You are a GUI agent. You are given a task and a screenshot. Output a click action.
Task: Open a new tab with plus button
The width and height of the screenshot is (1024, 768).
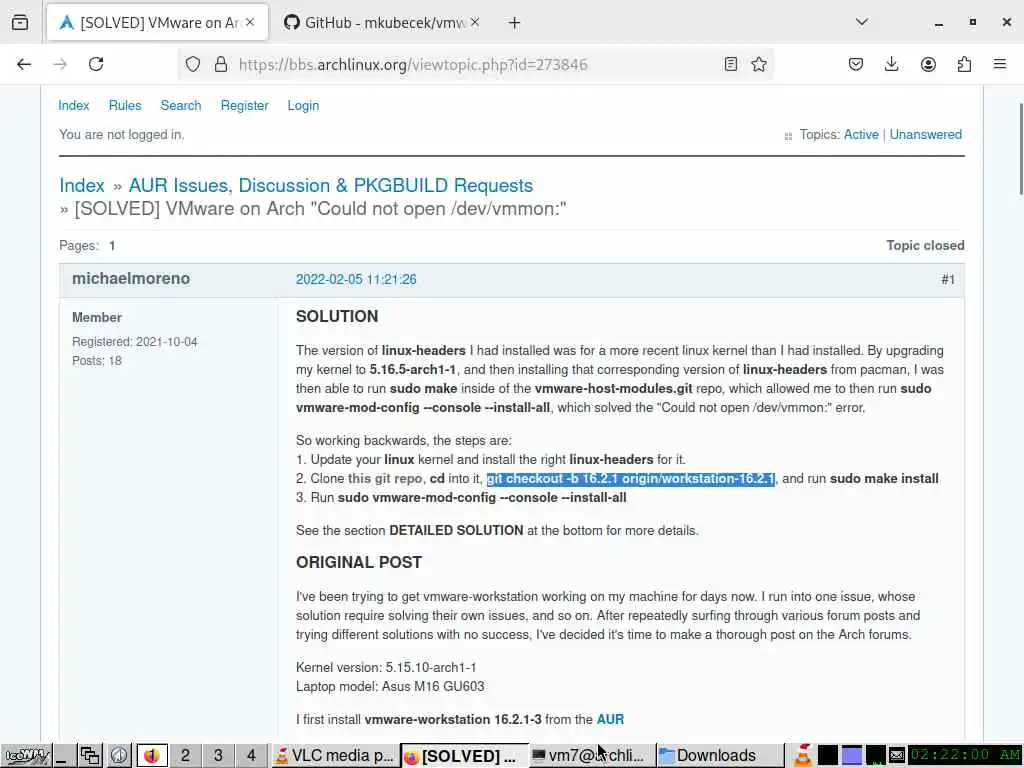click(x=515, y=23)
